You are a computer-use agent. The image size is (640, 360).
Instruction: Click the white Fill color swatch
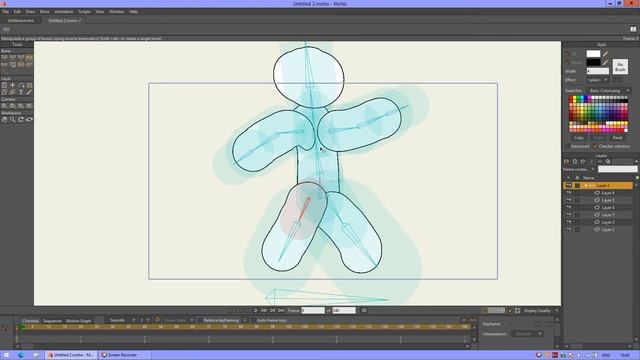point(593,54)
